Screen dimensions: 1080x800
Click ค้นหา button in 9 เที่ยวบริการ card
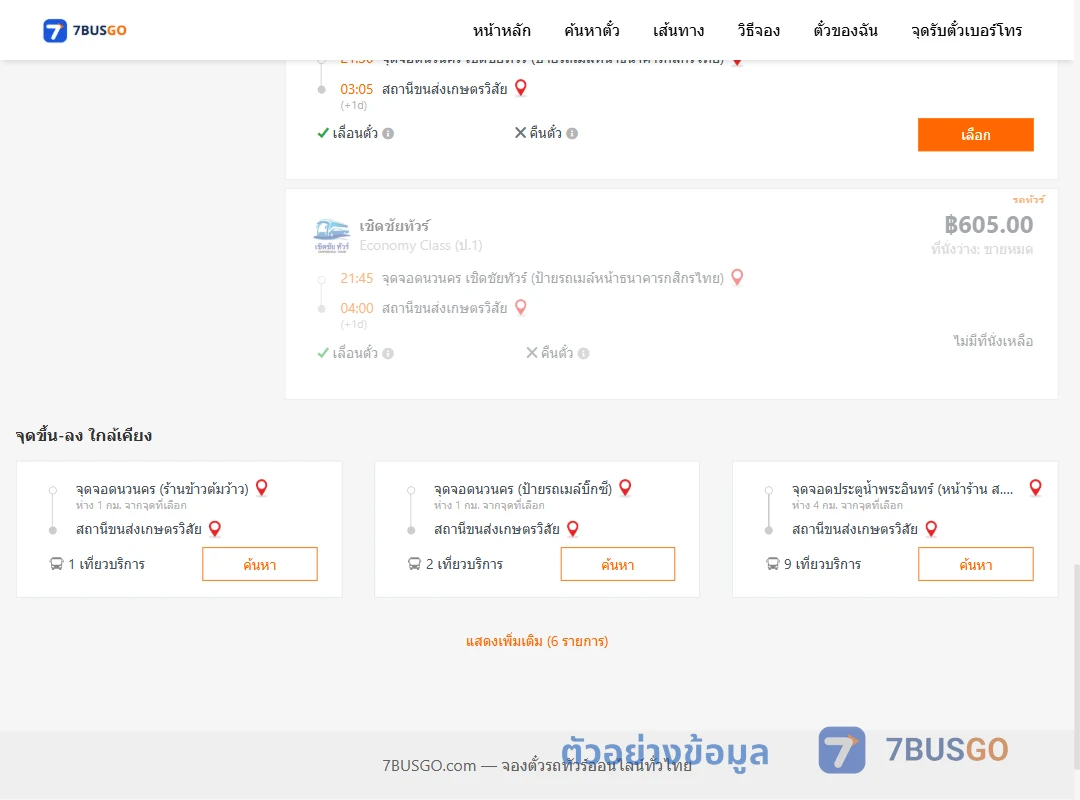click(975, 564)
